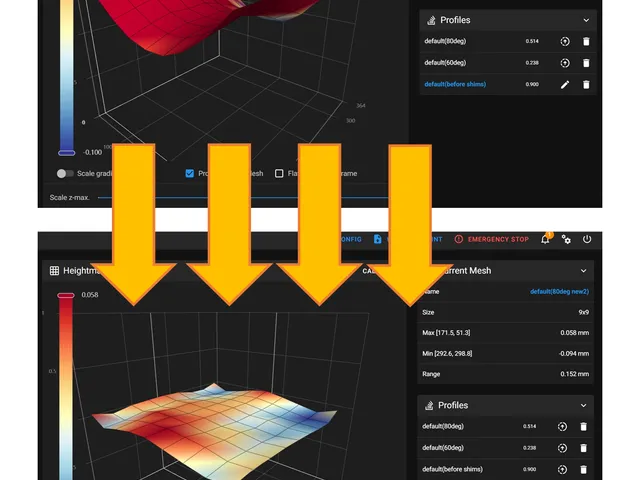Delete default(80deg) profile in upper screenshot
The image size is (640, 480).
[x=586, y=41]
